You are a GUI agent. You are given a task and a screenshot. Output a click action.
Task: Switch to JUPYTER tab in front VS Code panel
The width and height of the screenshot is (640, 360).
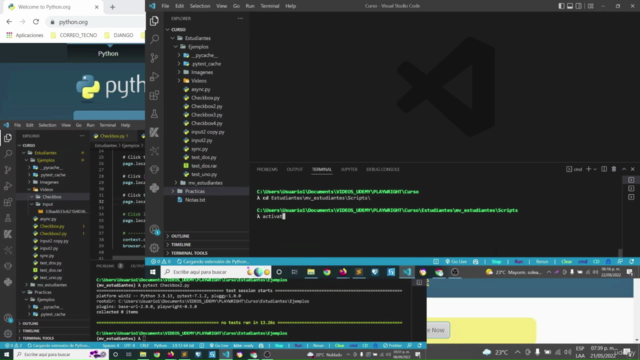[349, 169]
